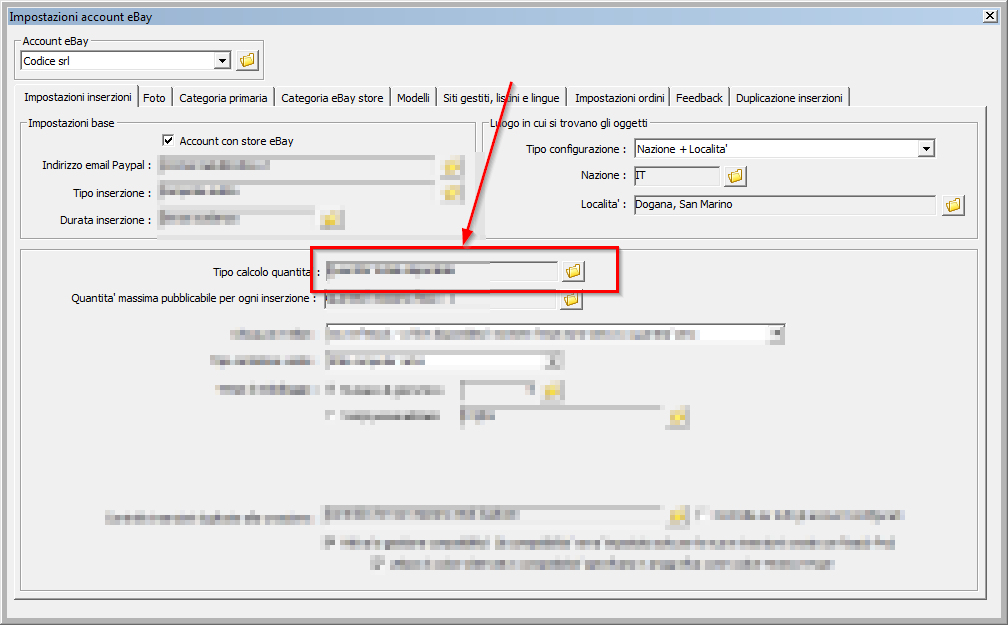
Task: Open the Foto tab
Action: (x=154, y=98)
